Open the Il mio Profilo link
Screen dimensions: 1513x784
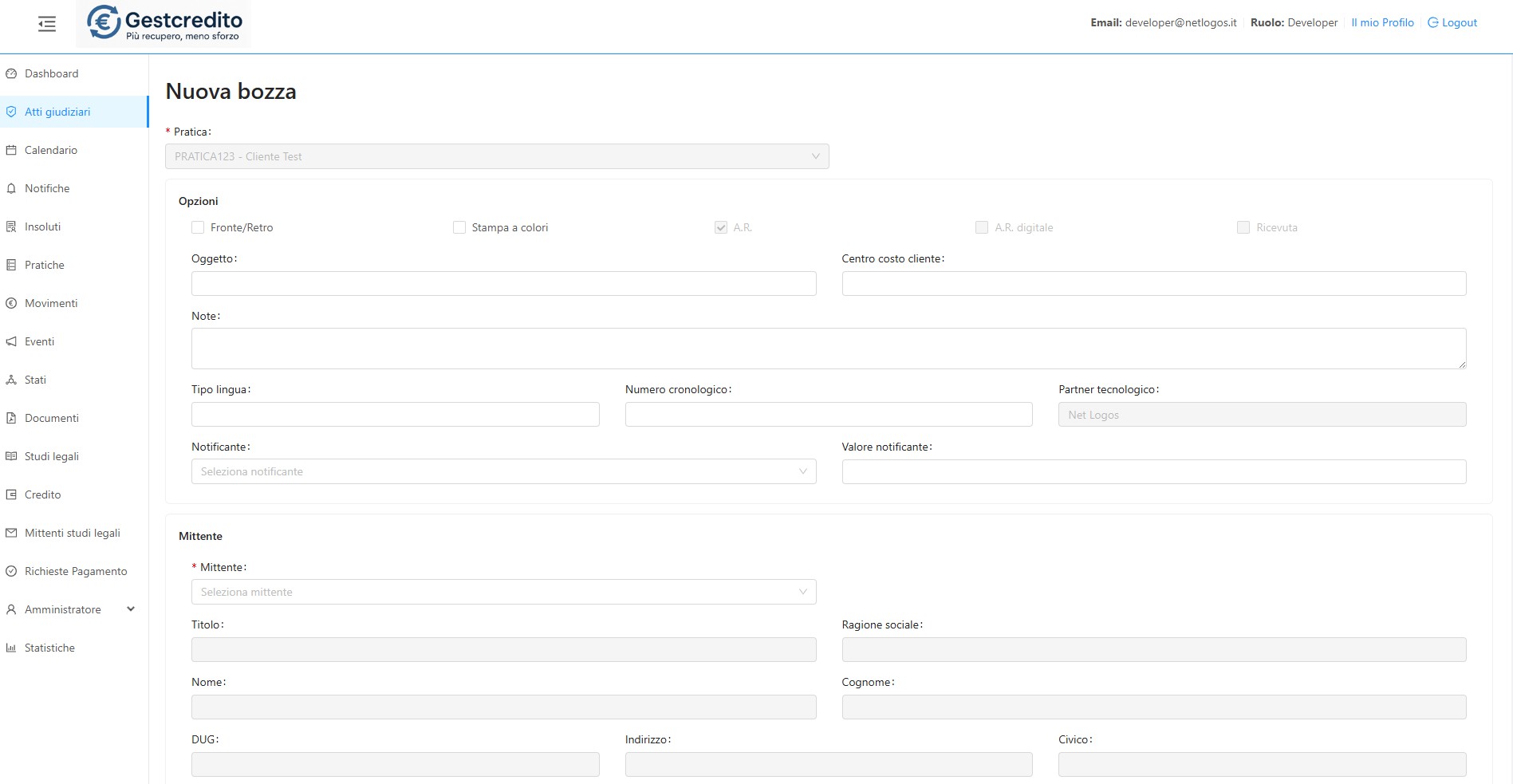[1382, 22]
